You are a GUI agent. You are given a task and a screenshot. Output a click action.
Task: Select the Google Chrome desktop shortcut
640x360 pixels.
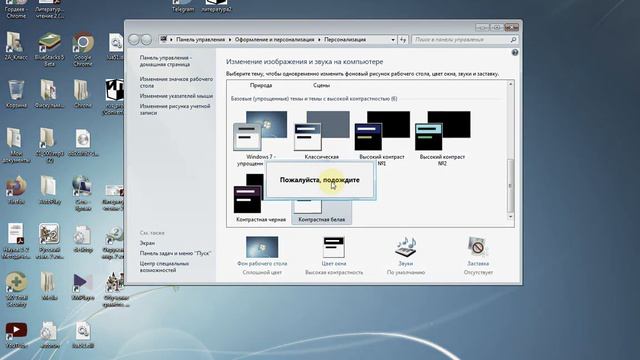[x=82, y=49]
